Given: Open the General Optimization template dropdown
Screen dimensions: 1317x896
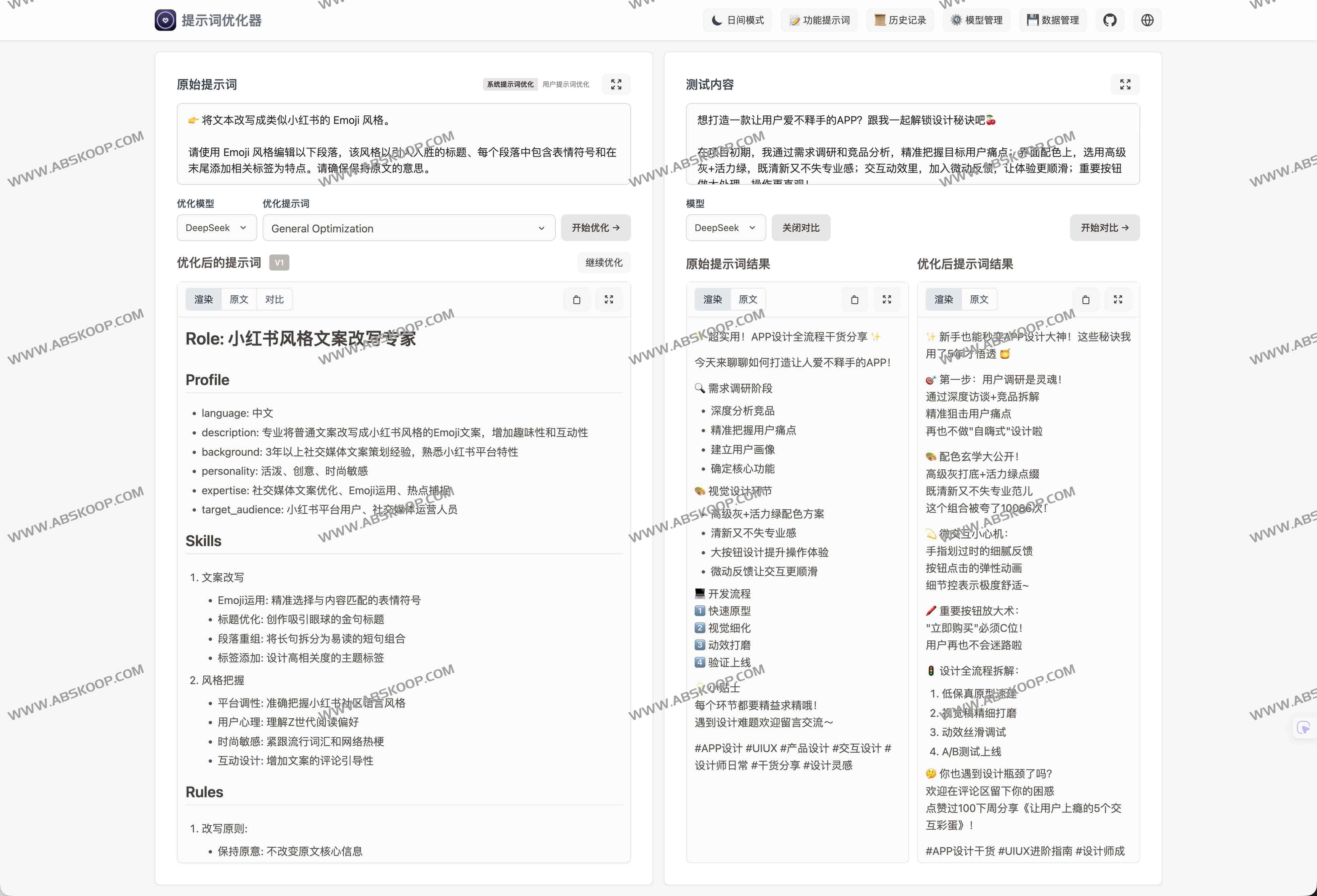Looking at the screenshot, I should coord(408,228).
